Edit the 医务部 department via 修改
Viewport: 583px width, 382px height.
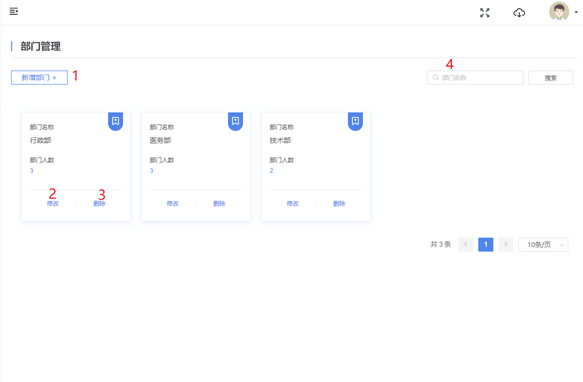click(x=173, y=203)
